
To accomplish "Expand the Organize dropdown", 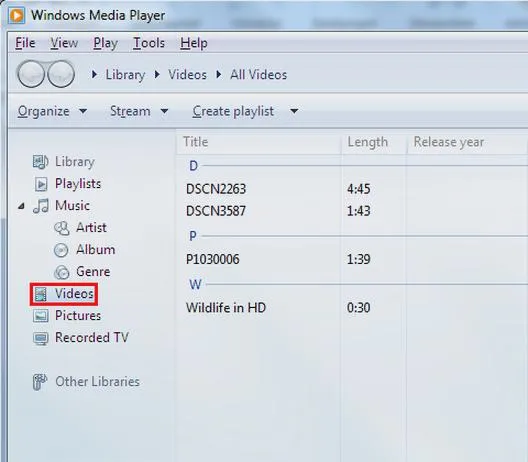I will pyautogui.click(x=83, y=111).
